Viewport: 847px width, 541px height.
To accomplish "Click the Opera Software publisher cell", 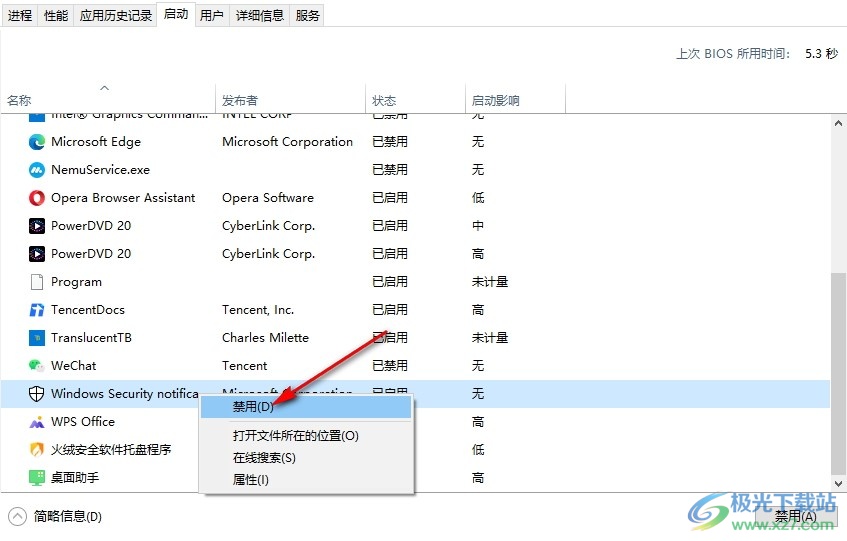I will 268,198.
